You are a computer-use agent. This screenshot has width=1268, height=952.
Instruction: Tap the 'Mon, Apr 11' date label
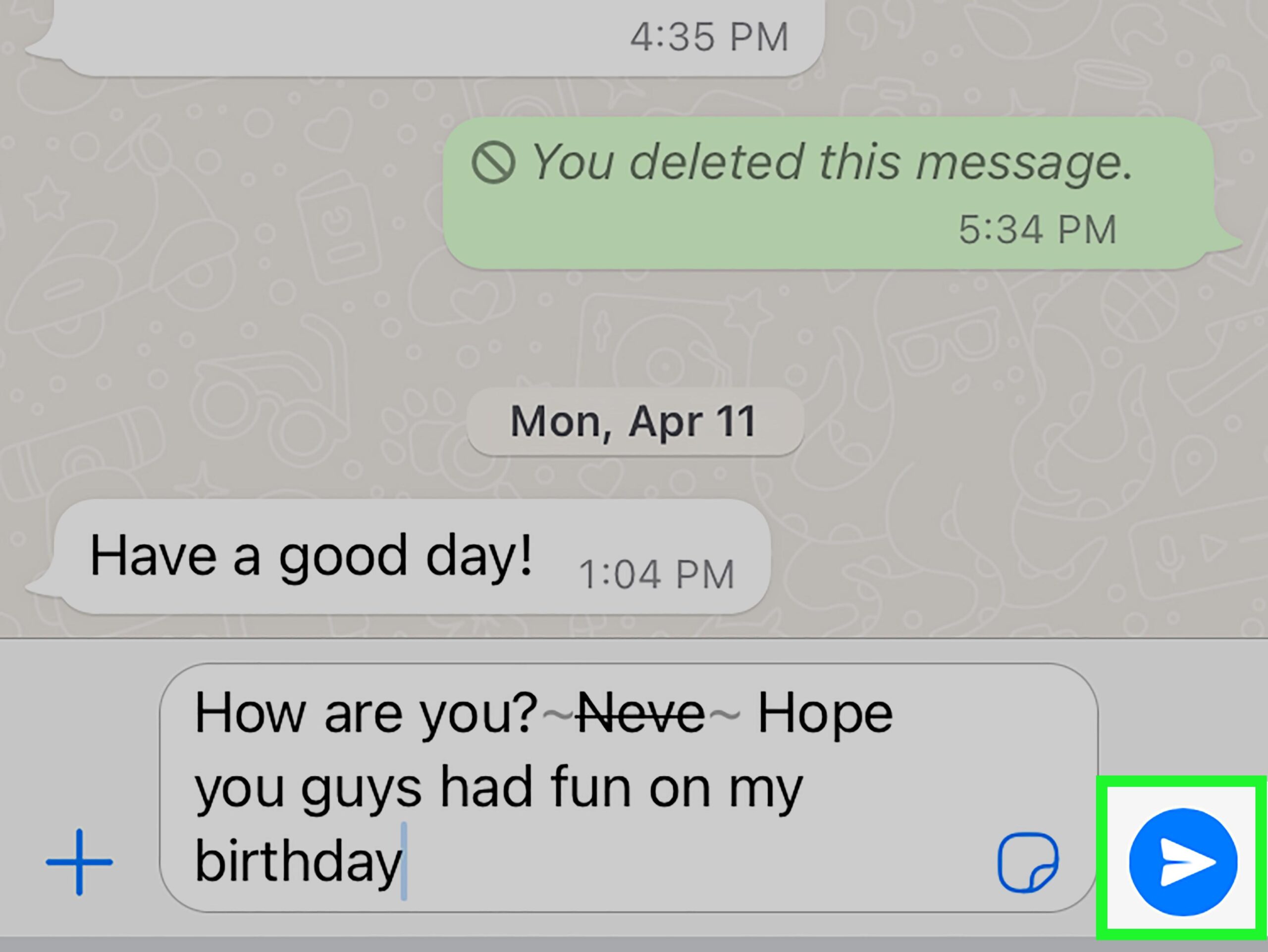pyautogui.click(x=634, y=422)
